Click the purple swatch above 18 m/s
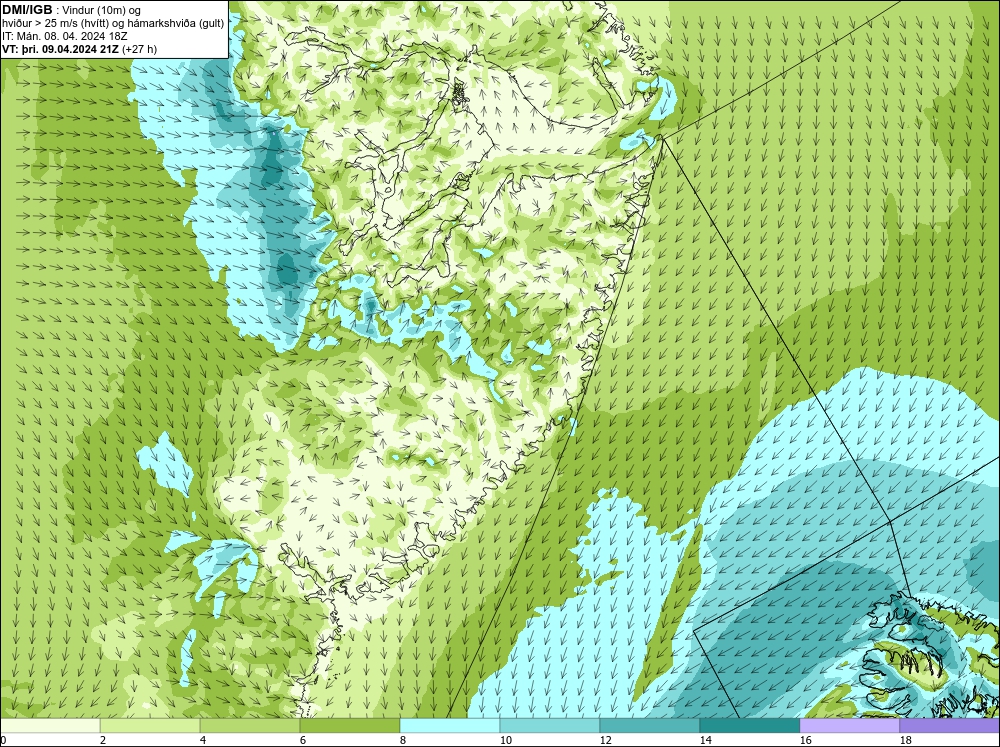Image resolution: width=1000 pixels, height=747 pixels. pyautogui.click(x=950, y=726)
